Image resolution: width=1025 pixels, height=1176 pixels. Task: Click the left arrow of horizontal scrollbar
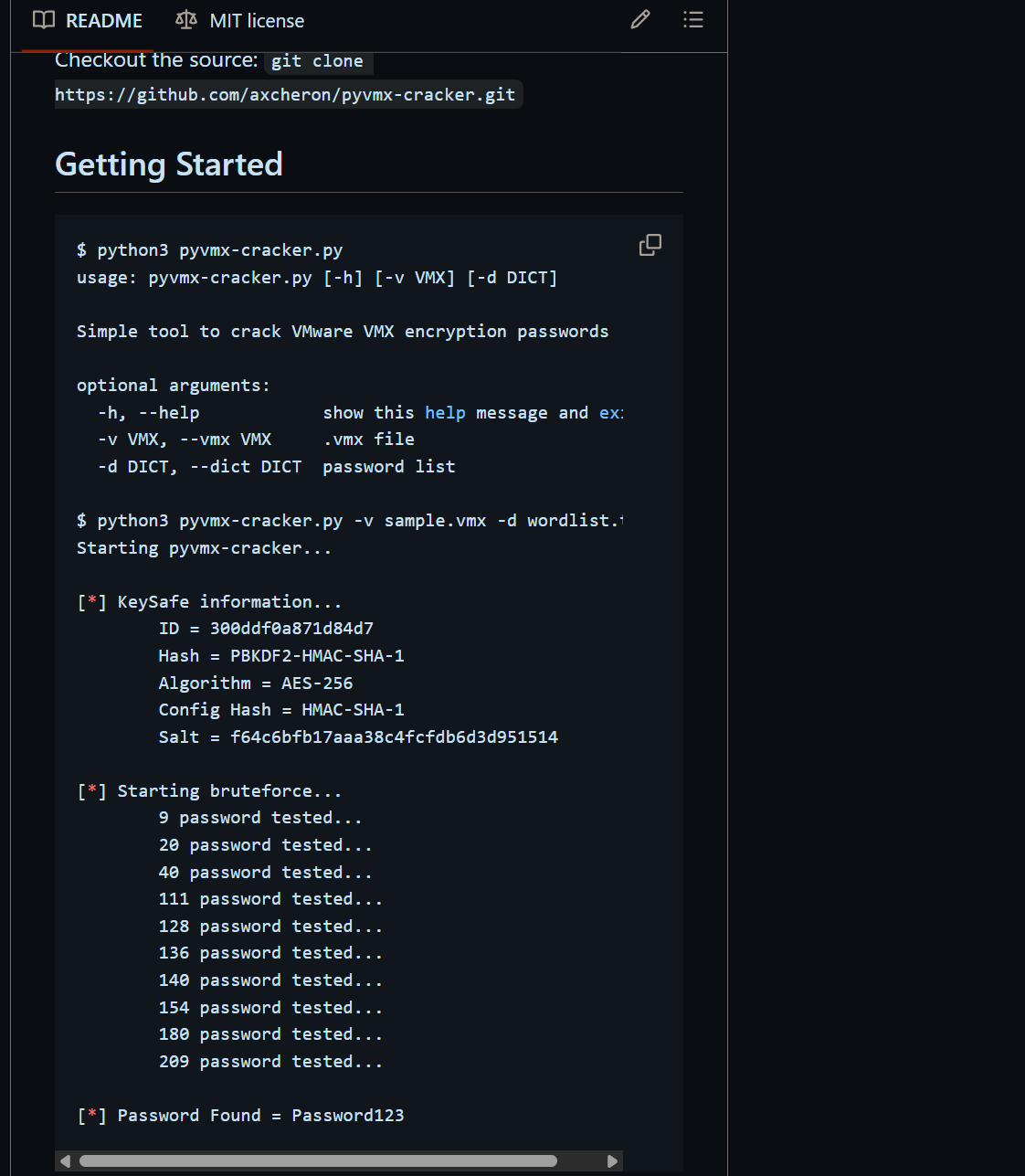point(65,1161)
